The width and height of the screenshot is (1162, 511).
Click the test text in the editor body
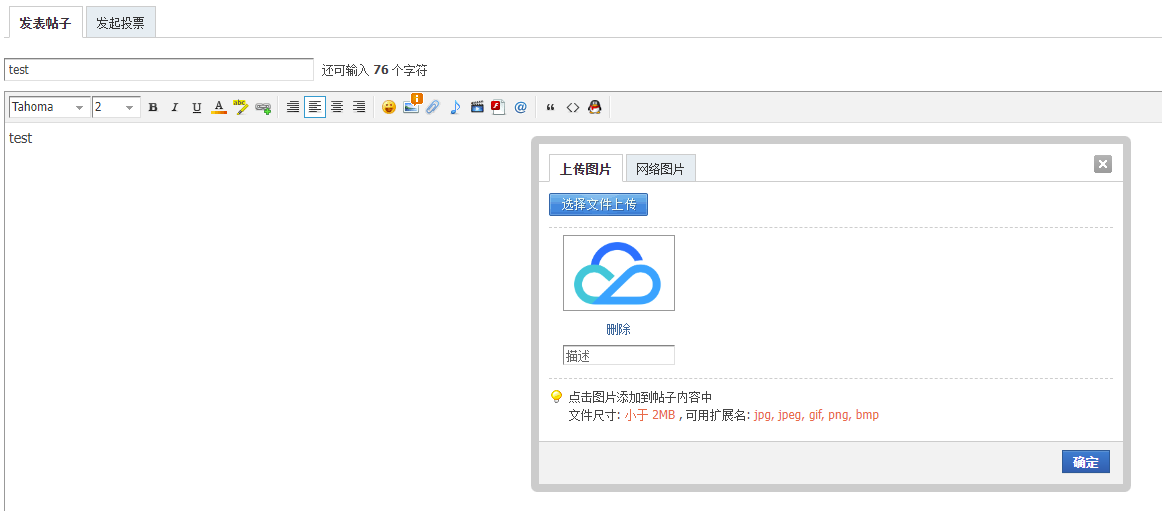click(x=20, y=138)
